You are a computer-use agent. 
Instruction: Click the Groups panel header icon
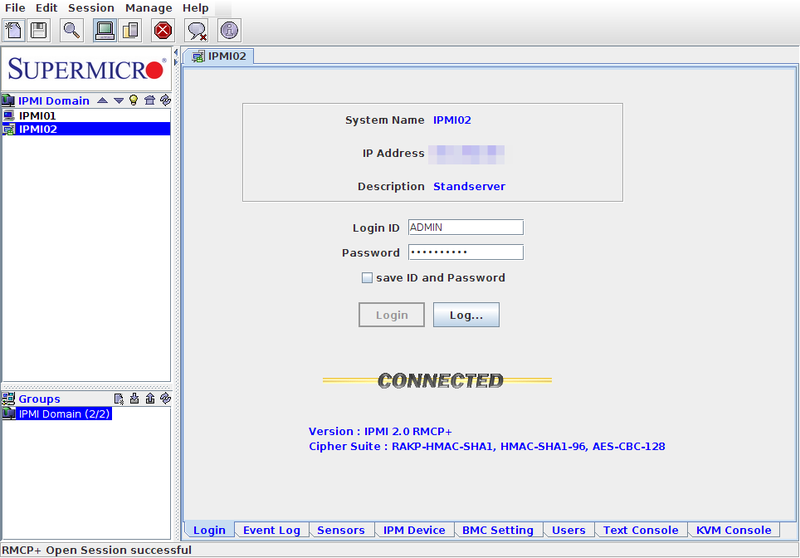click(x=8, y=398)
